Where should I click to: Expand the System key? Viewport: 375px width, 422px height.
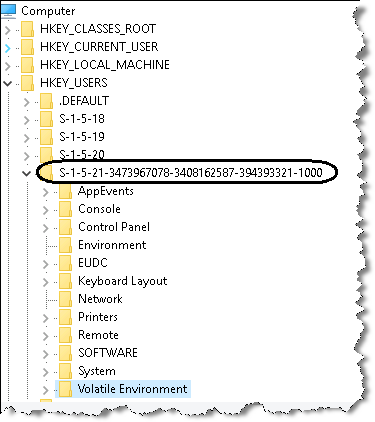tap(46, 372)
